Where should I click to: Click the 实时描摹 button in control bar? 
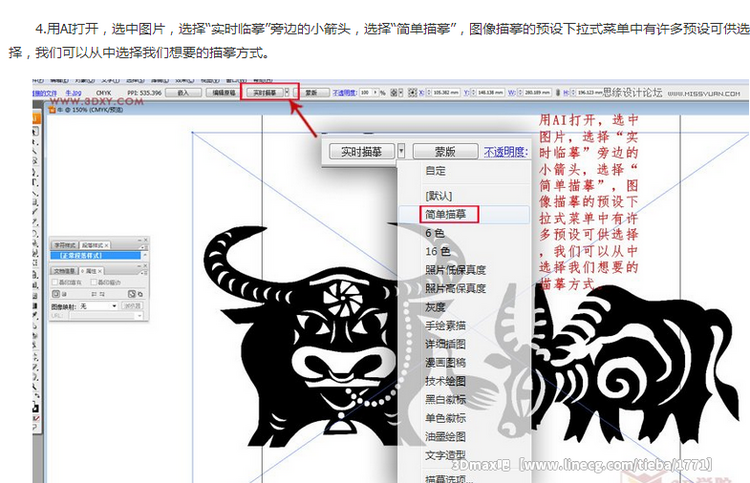click(265, 92)
